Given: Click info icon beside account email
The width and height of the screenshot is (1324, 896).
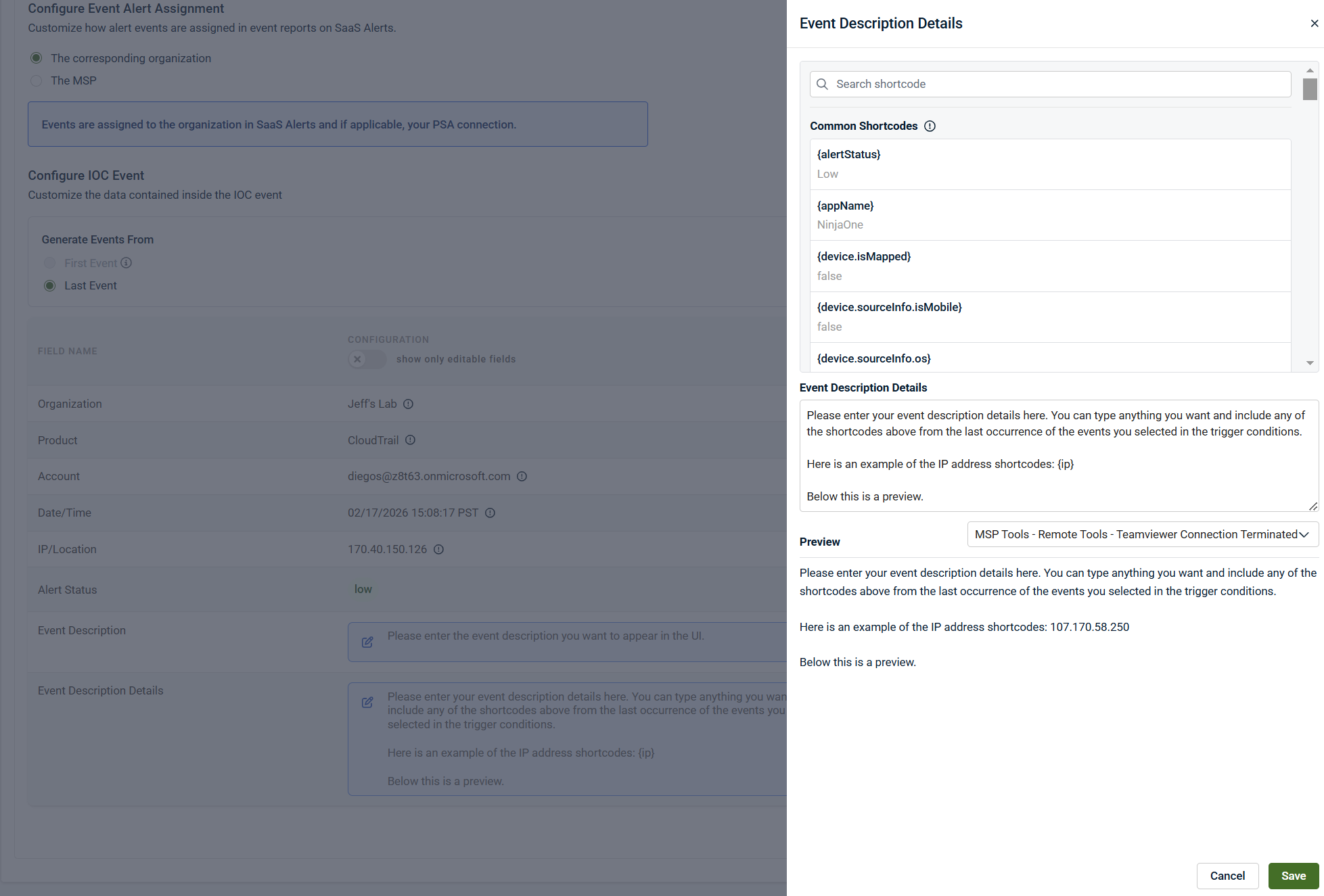Looking at the screenshot, I should [522, 477].
